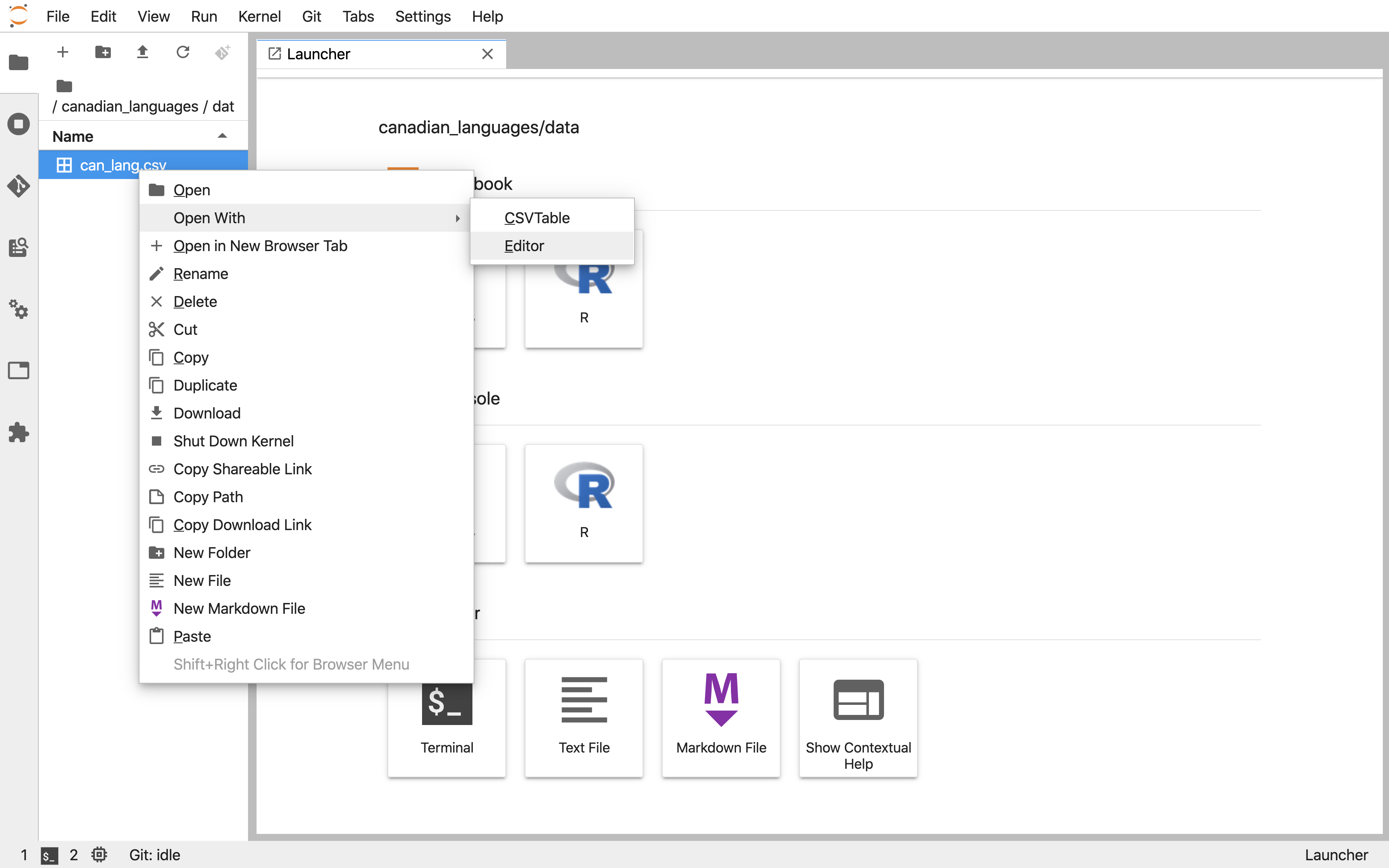1389x868 pixels.
Task: Expand the Open With submenu
Action: pos(306,218)
